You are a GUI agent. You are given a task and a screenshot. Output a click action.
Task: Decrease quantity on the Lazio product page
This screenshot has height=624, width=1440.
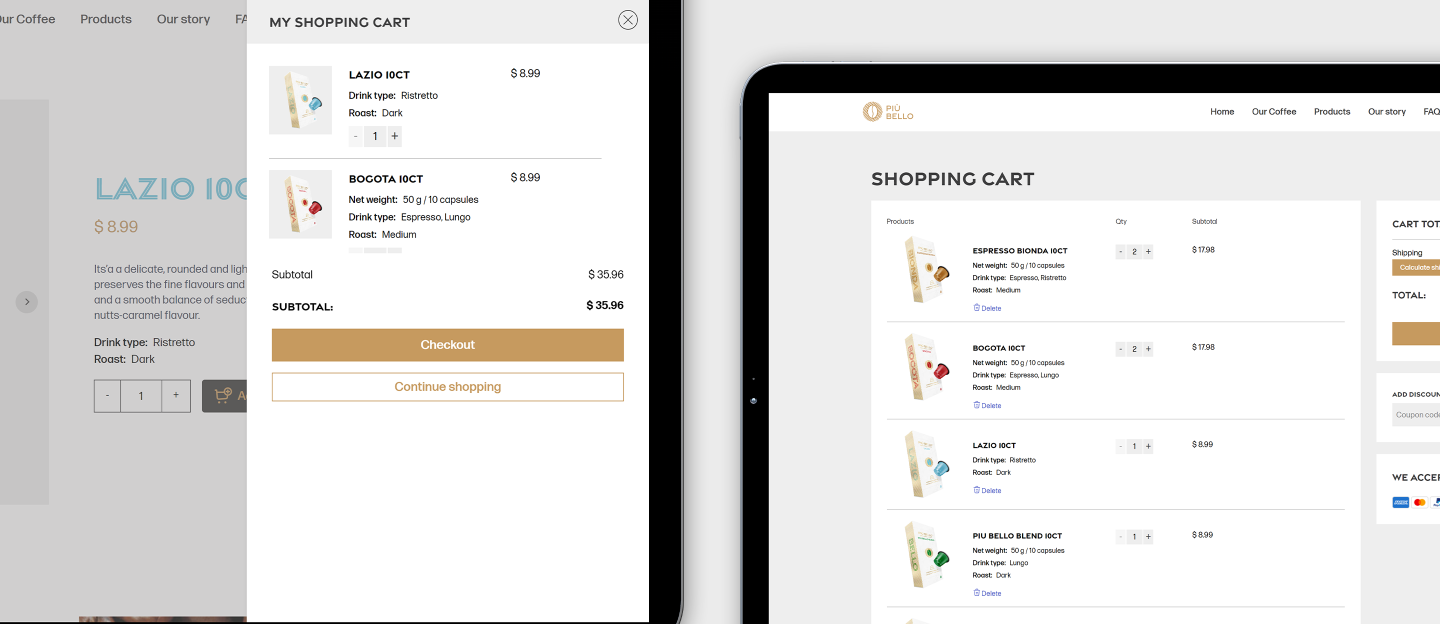(108, 396)
